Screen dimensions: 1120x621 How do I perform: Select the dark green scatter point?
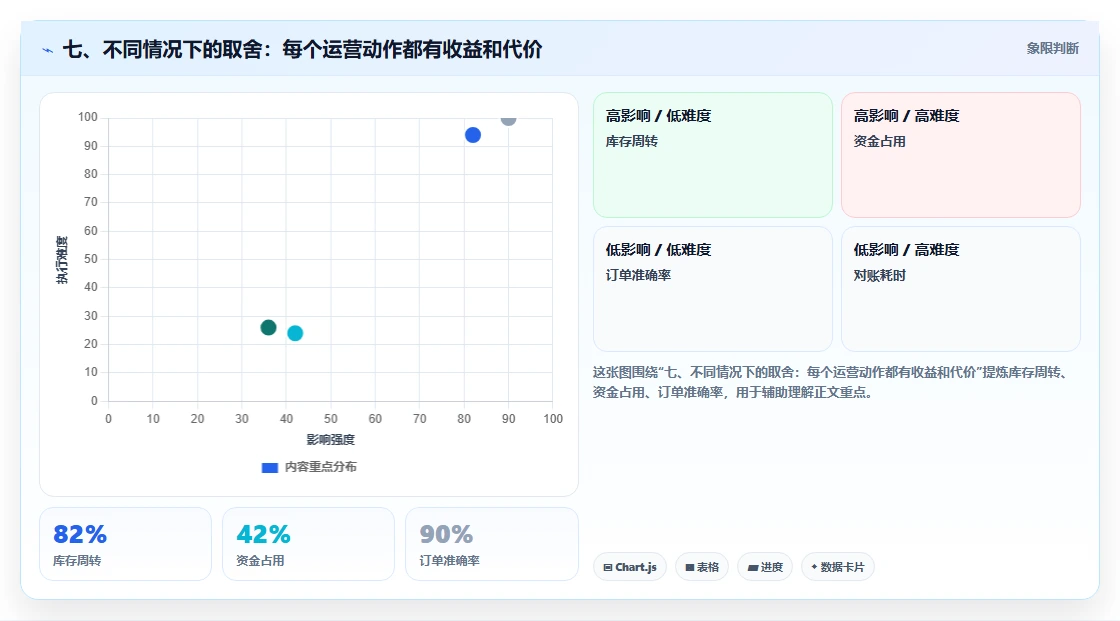(269, 327)
